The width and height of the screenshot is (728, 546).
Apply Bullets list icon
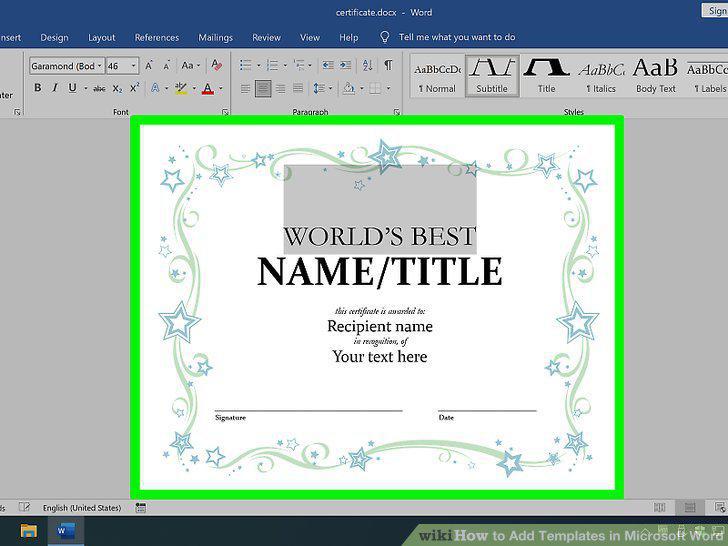(246, 65)
